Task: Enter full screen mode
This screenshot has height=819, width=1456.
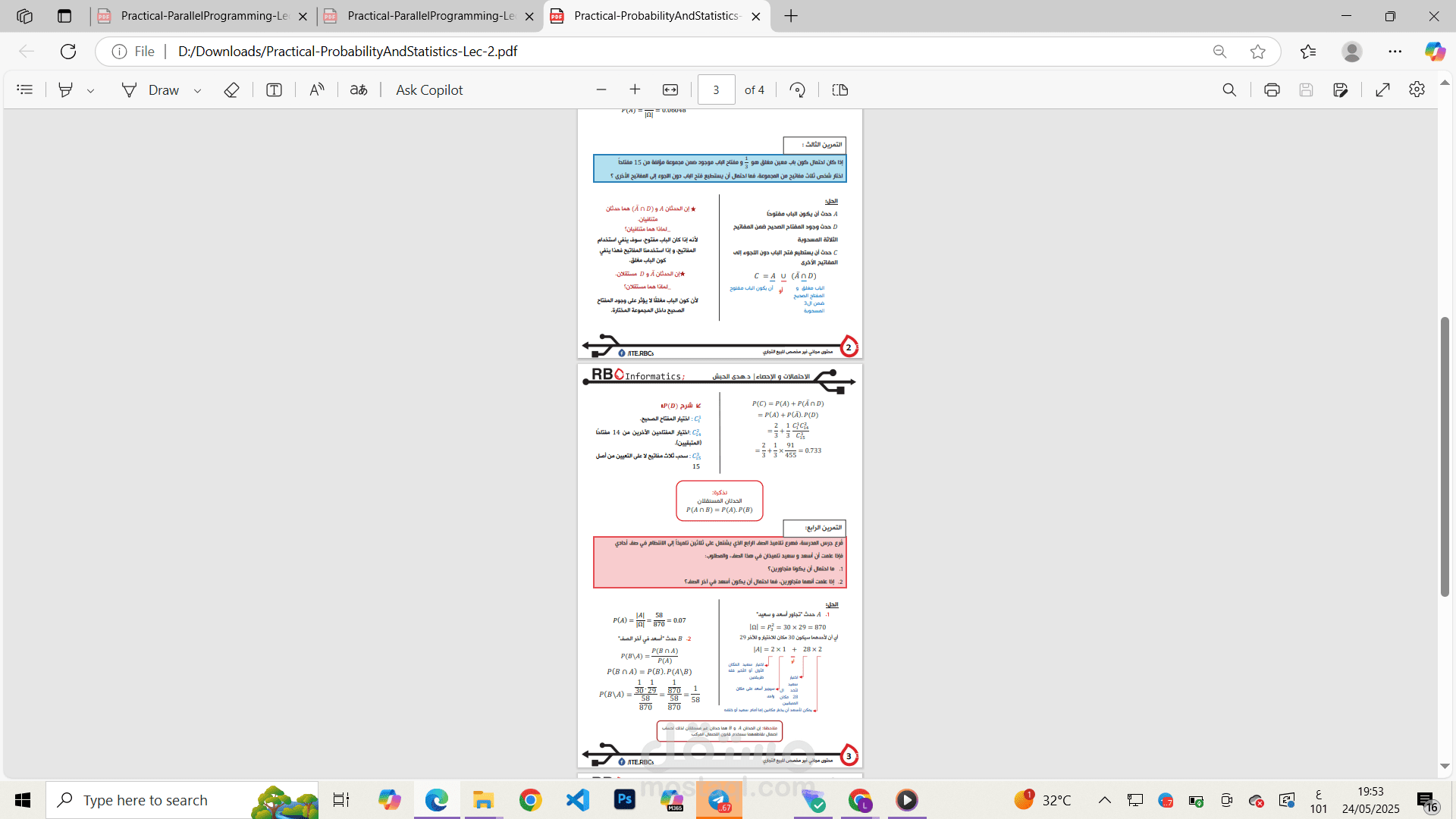Action: pos(1382,89)
